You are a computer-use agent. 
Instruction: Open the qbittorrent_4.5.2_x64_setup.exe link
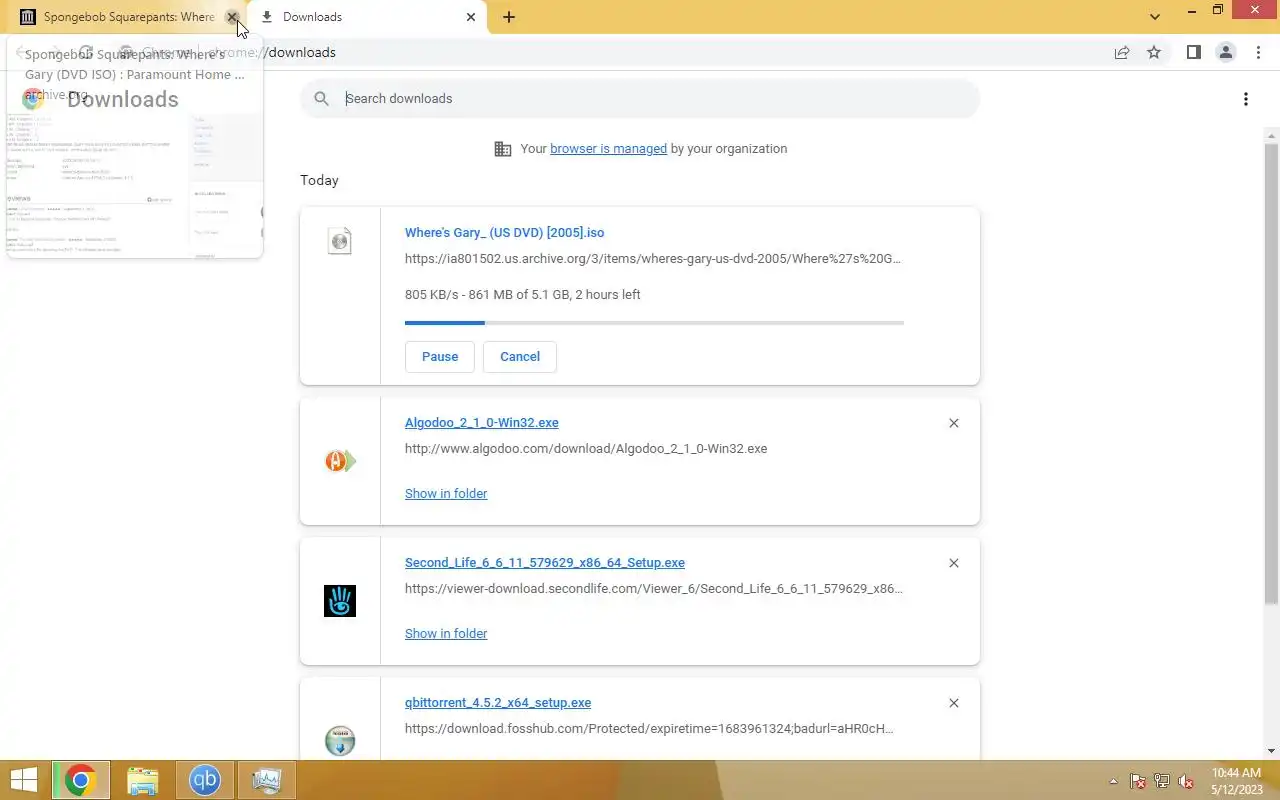[x=498, y=702]
